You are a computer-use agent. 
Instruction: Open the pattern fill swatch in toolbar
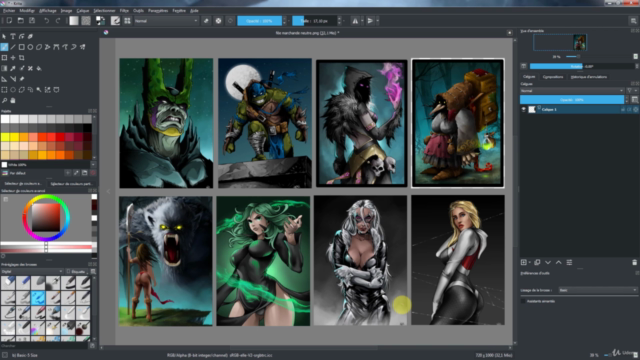(86, 21)
